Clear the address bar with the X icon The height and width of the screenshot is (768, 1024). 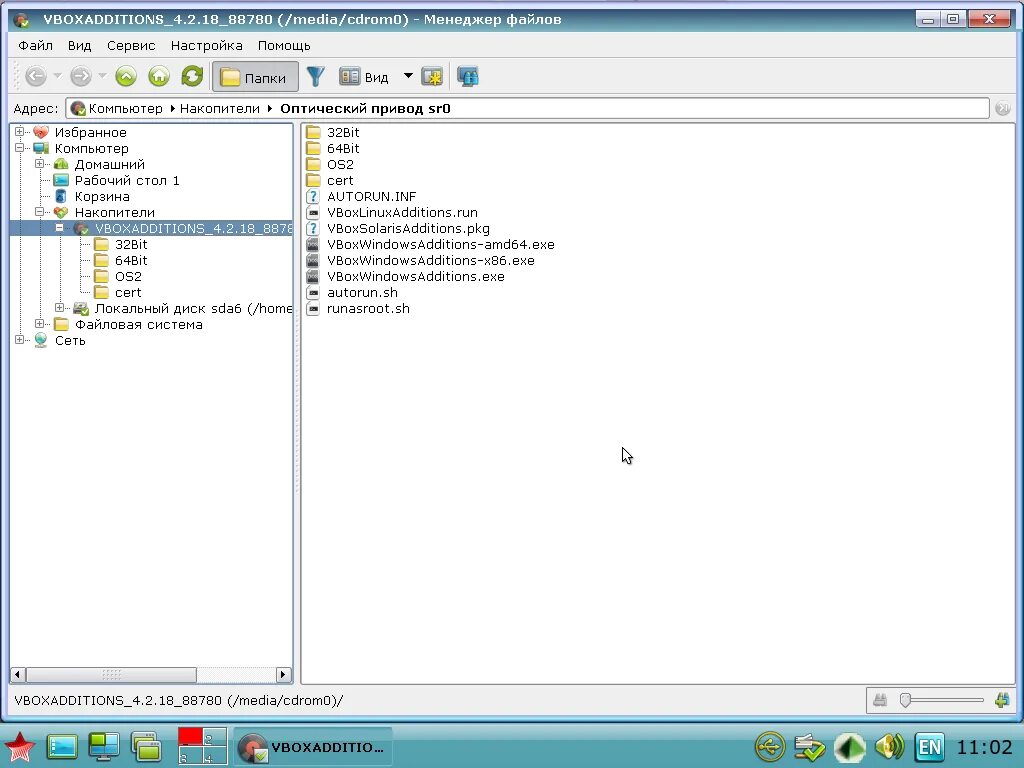[x=1003, y=108]
